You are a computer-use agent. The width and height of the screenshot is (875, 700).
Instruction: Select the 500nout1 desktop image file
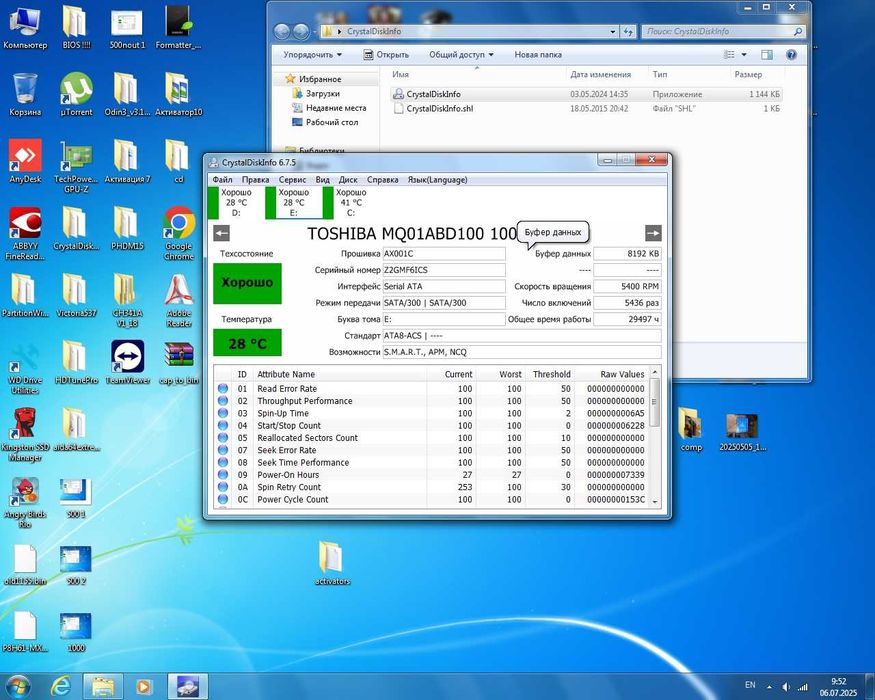click(x=127, y=28)
